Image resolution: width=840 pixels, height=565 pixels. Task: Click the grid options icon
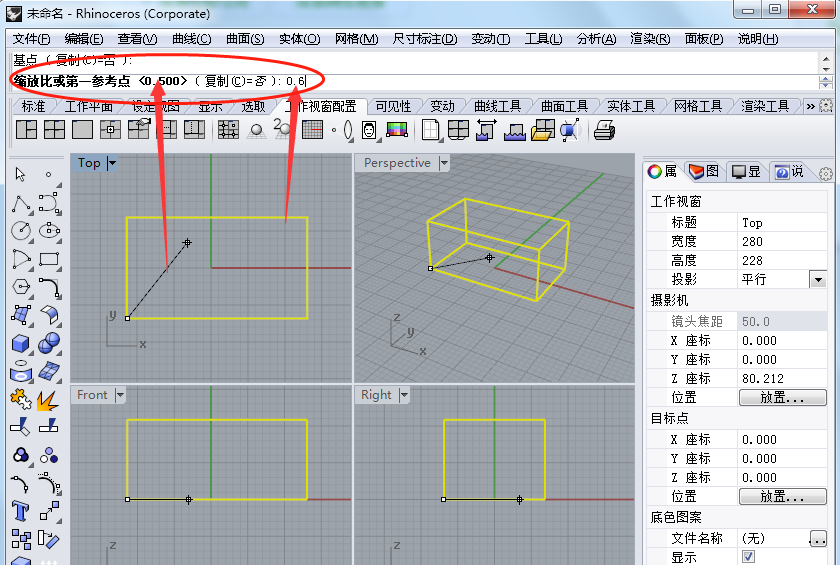point(312,130)
